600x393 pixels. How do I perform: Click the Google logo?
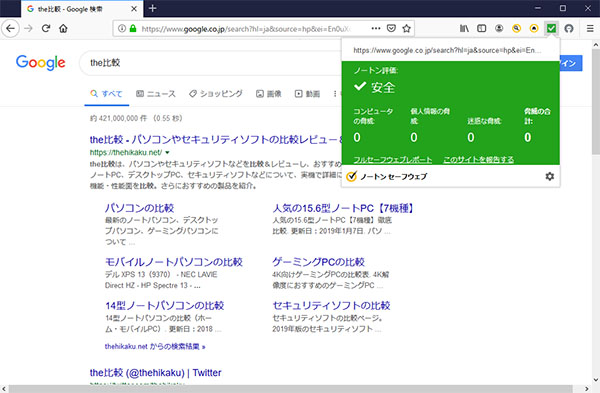[41, 63]
